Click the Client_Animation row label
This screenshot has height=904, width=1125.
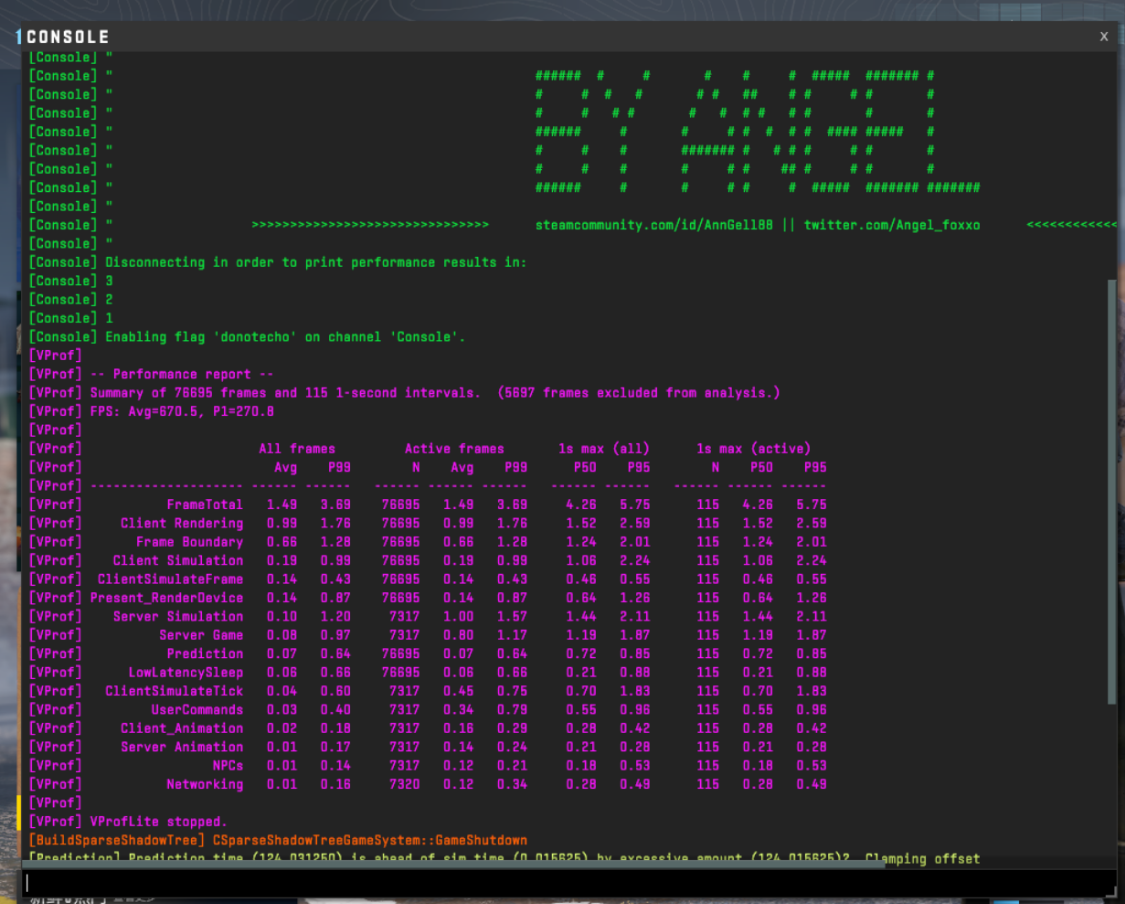(182, 729)
